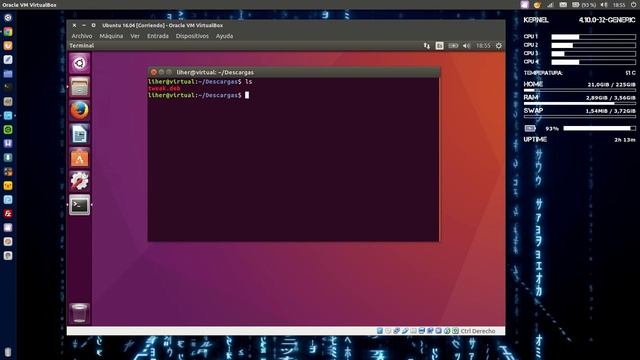Click the guest network indicator arrows
Image resolution: width=640 pixels, height=360 pixels.
tap(427, 46)
